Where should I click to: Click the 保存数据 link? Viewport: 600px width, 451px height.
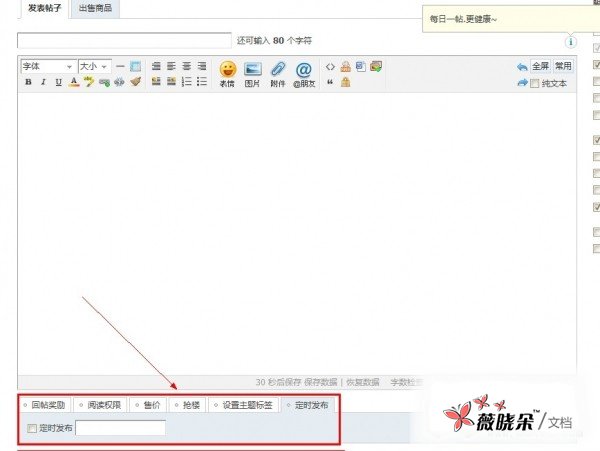321,382
